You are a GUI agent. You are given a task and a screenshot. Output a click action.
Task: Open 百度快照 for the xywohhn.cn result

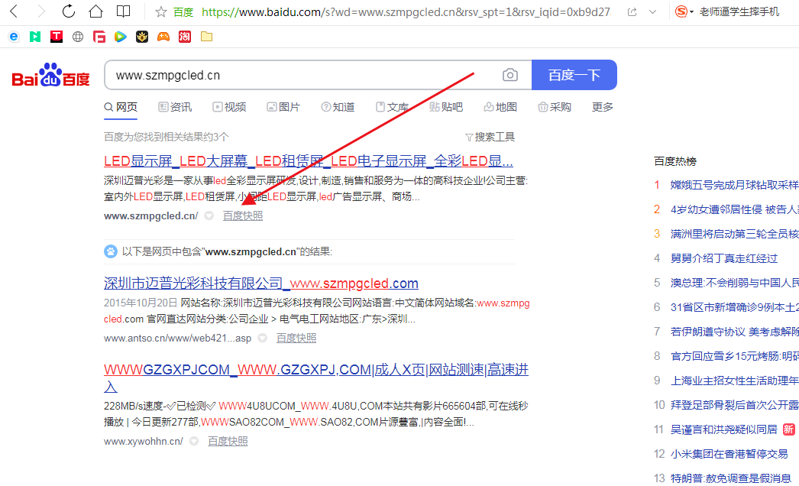(x=228, y=441)
